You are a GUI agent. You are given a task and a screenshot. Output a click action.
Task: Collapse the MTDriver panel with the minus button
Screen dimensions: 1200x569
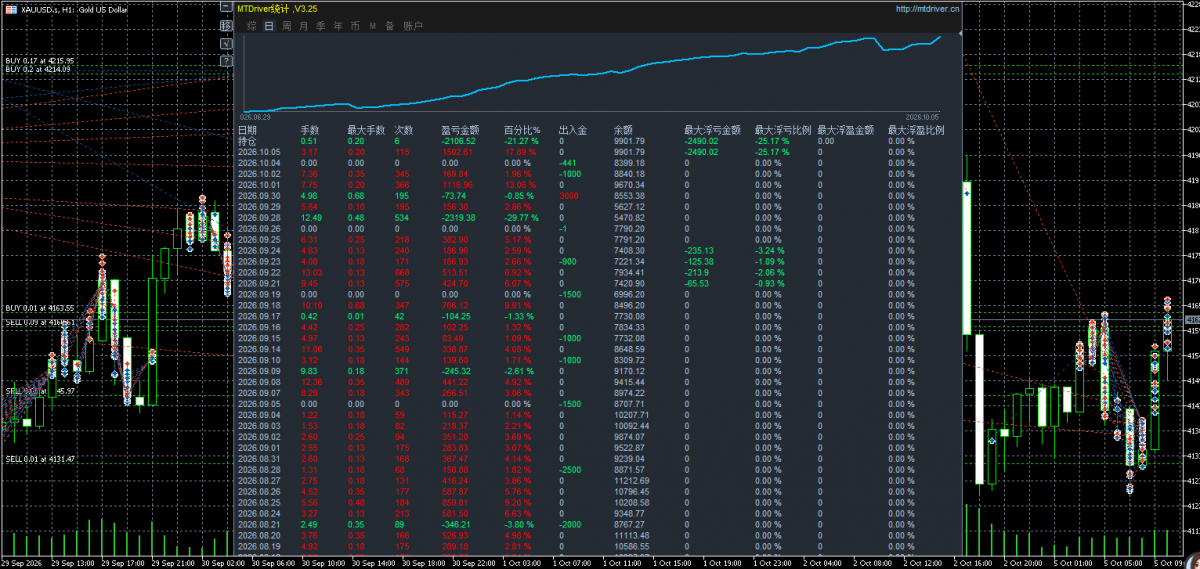pyautogui.click(x=226, y=7)
